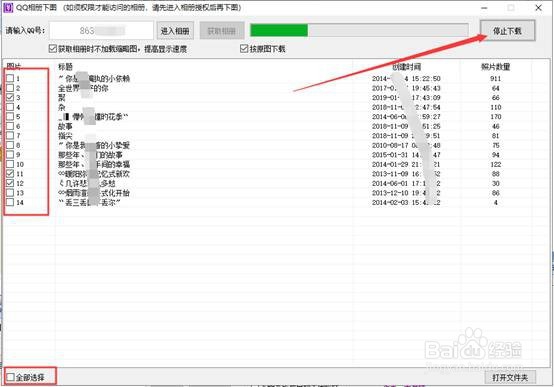Click the photo count 170
Screen dimensions: 554x387
pyautogui.click(x=495, y=117)
